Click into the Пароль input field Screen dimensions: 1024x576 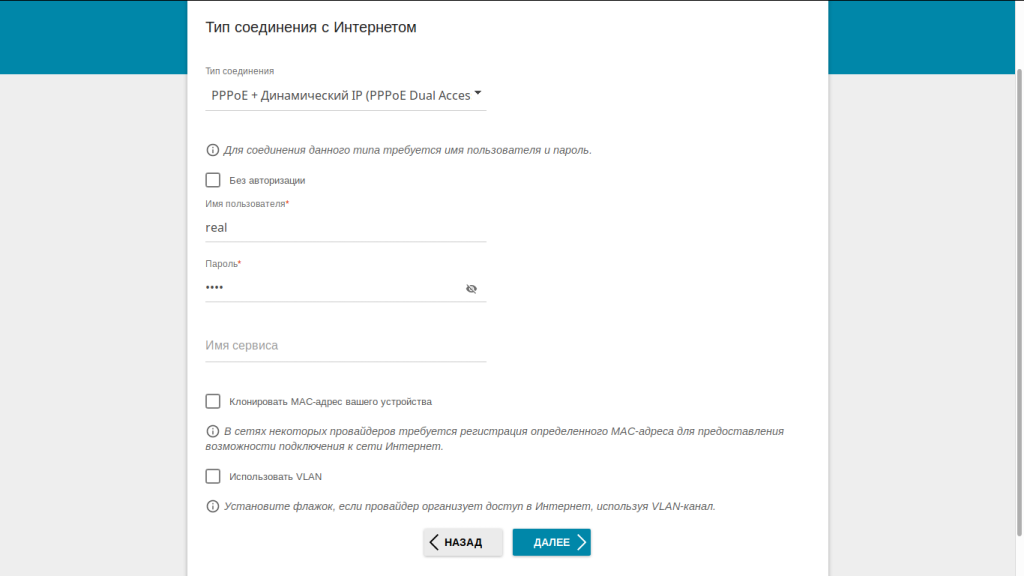pos(333,288)
